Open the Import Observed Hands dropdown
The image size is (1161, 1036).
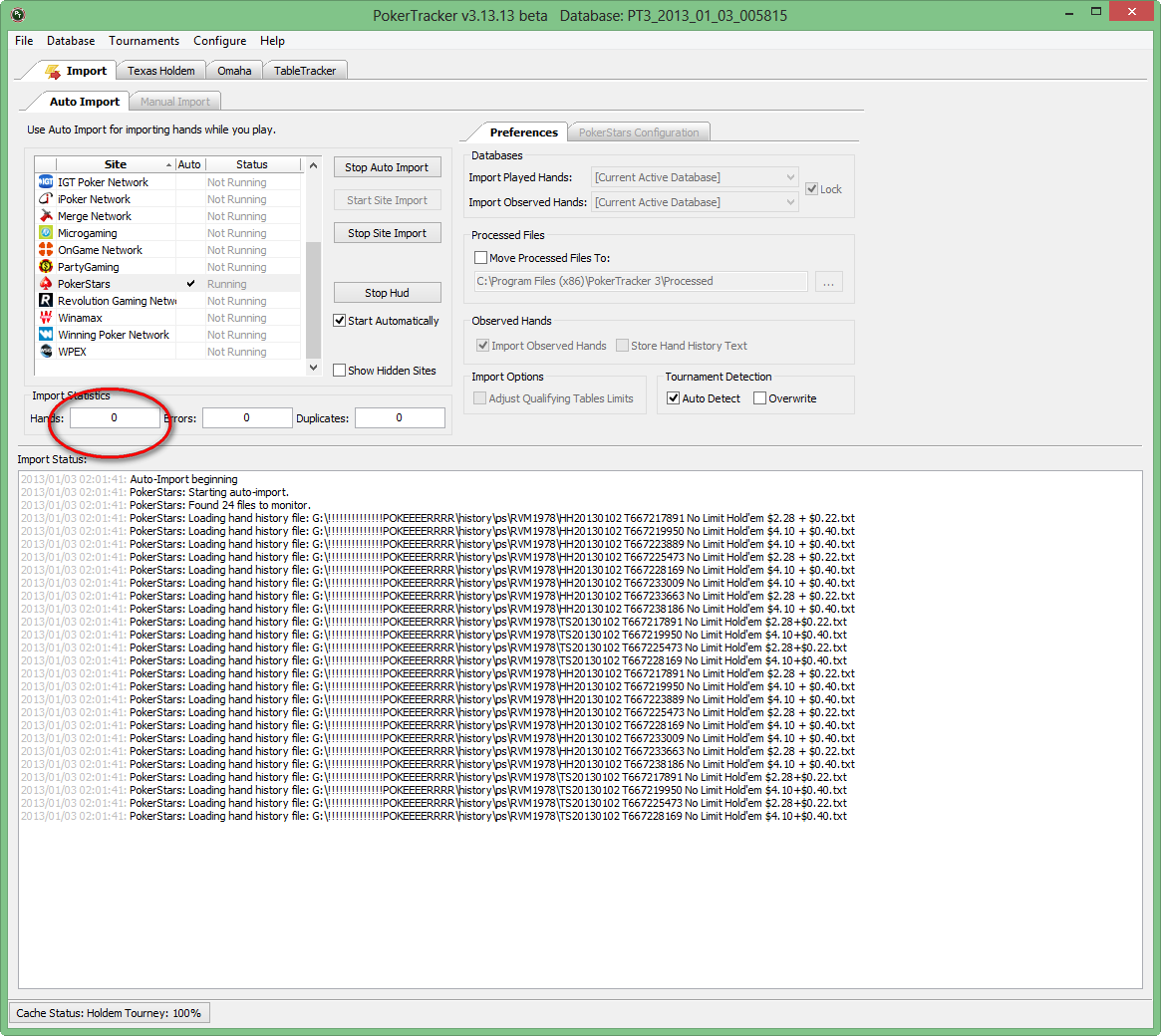click(695, 202)
